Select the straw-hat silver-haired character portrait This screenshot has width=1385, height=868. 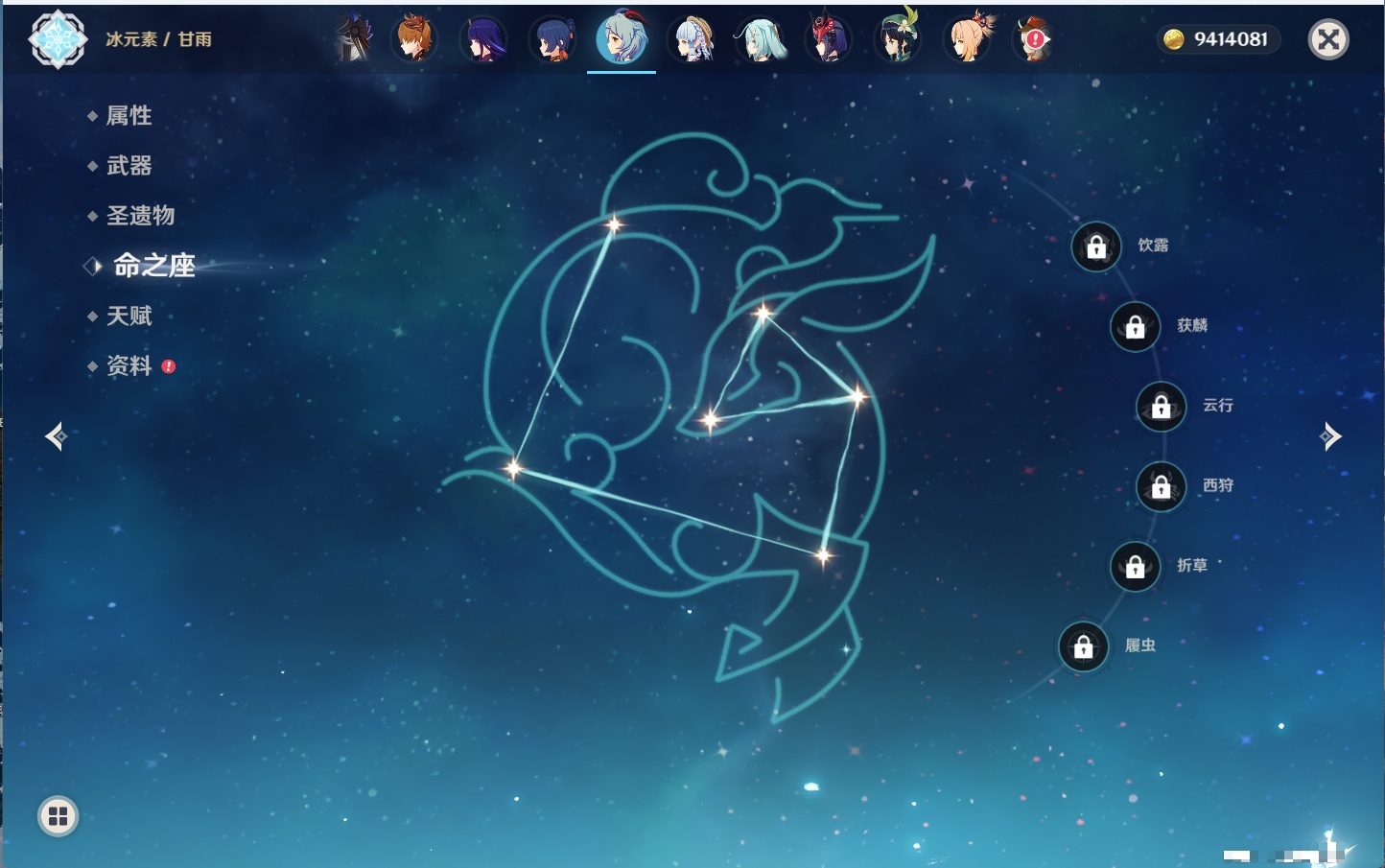coord(691,39)
